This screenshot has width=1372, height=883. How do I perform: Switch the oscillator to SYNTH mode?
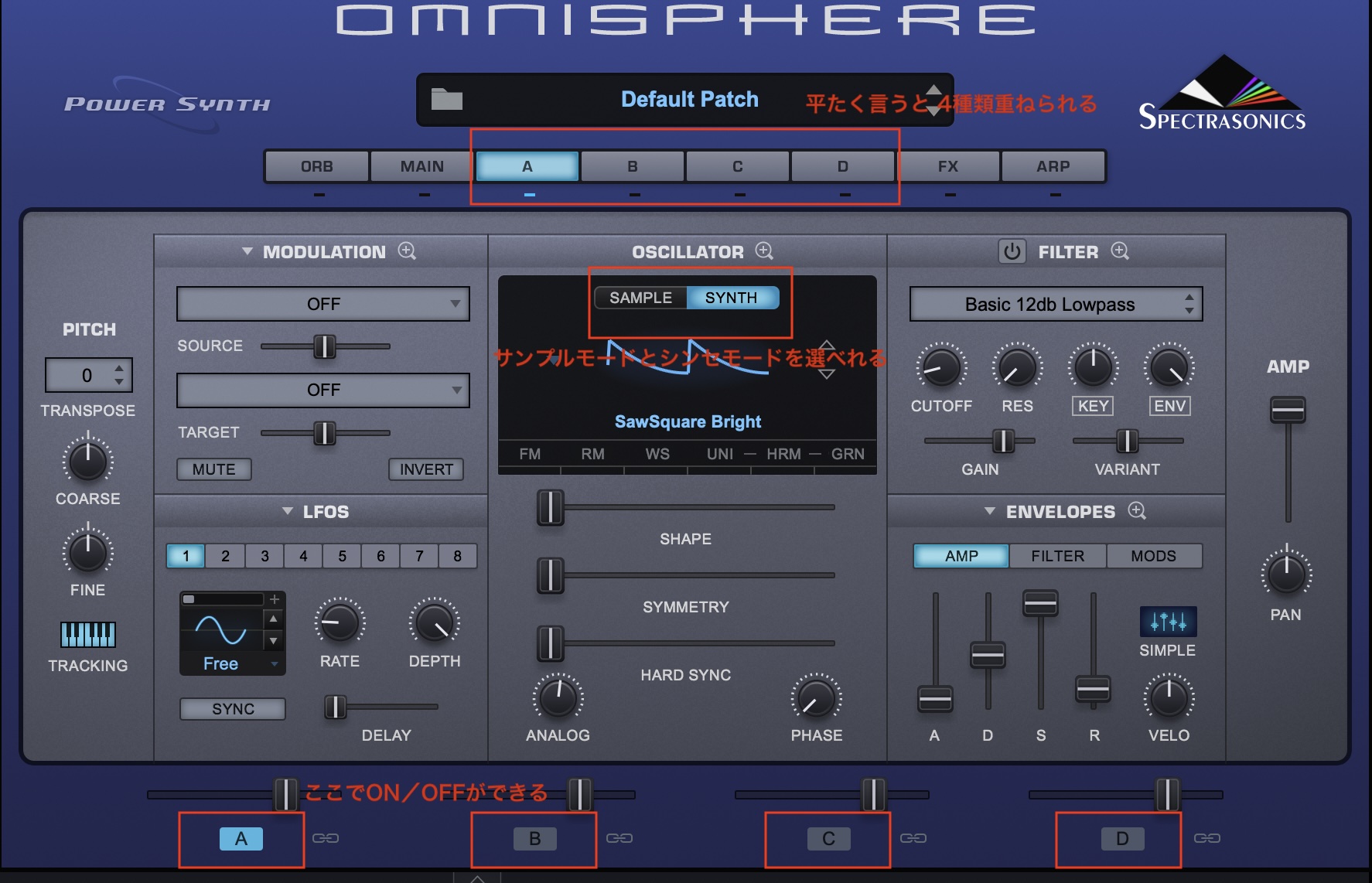point(732,298)
